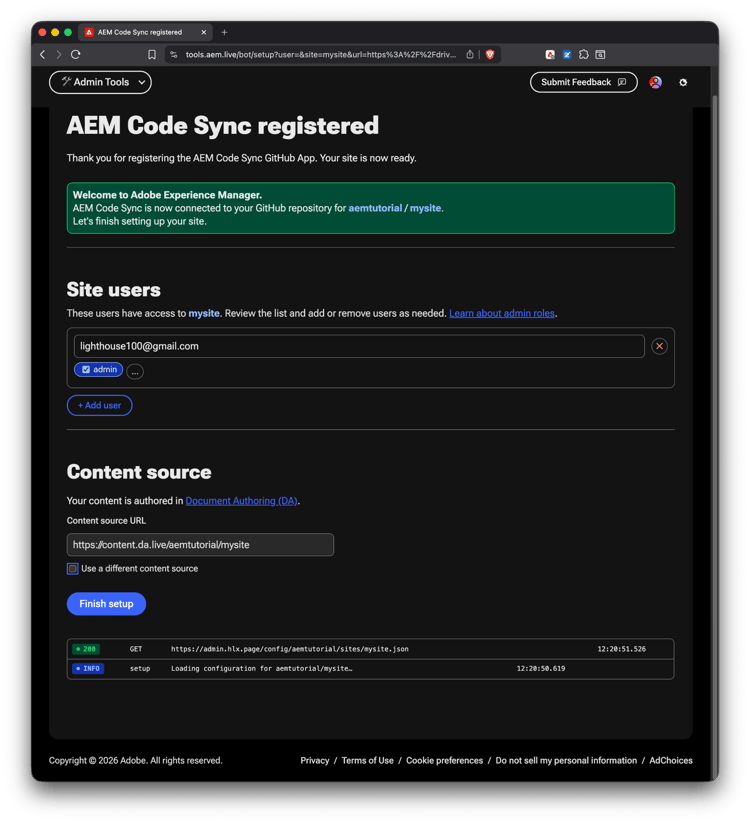The width and height of the screenshot is (750, 823).
Task: Toggle the theme icon in header
Action: coord(683,82)
